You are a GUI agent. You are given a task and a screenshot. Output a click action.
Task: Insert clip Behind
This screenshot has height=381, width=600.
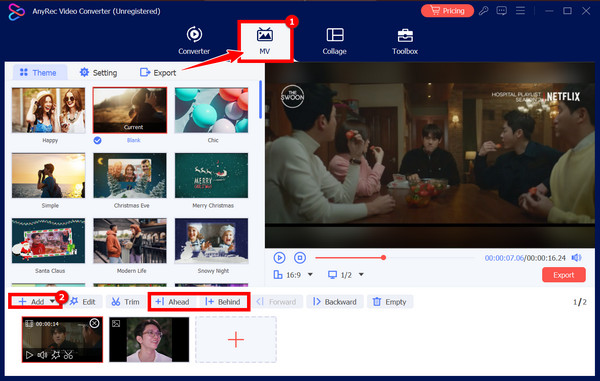(x=223, y=301)
